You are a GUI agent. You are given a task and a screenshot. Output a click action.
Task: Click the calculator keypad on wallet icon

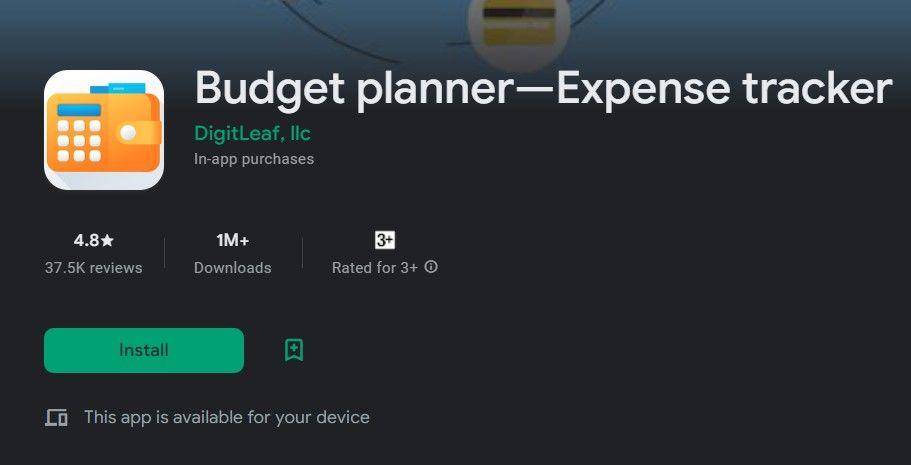click(x=79, y=140)
